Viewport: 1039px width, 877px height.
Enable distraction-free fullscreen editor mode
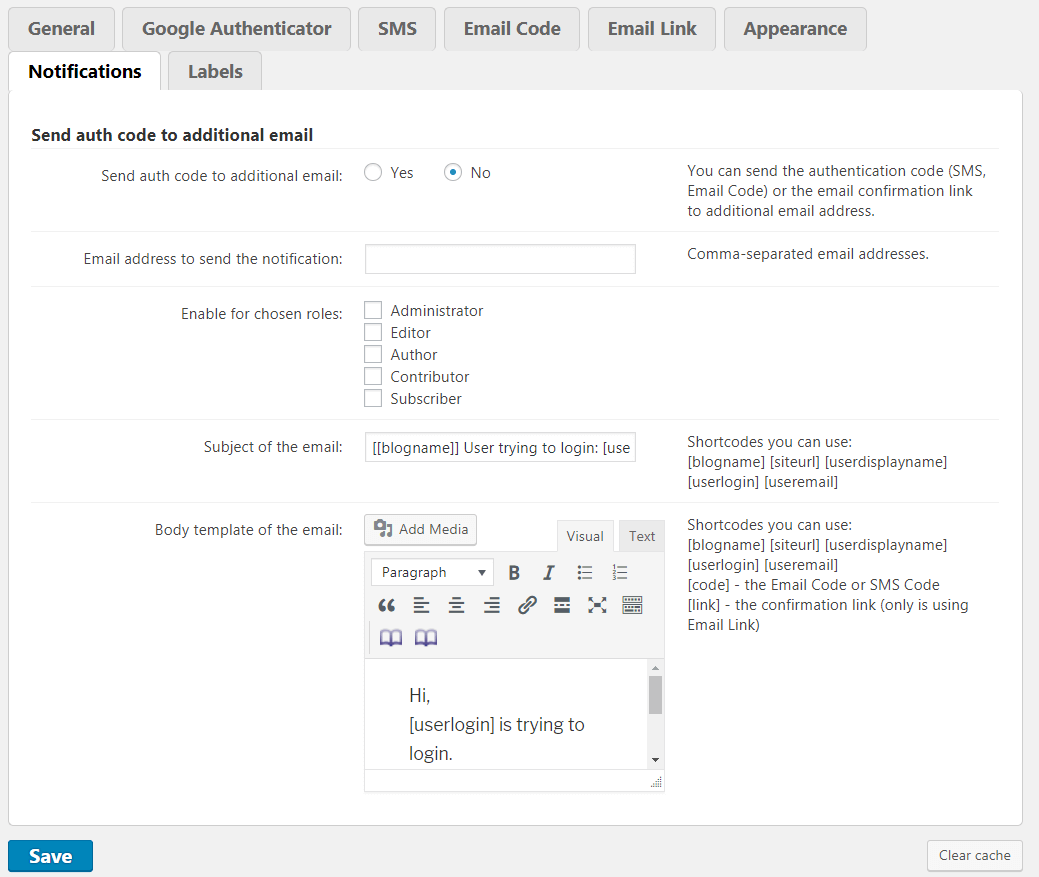[x=597, y=605]
